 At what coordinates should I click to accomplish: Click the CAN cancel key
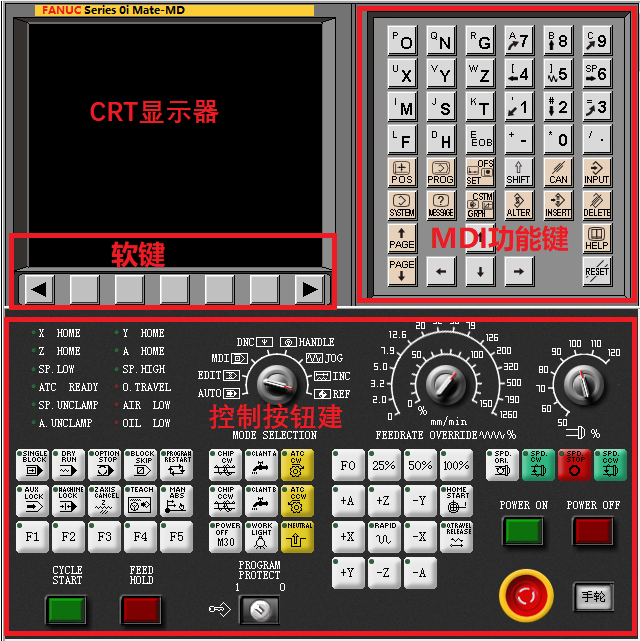pos(558,173)
